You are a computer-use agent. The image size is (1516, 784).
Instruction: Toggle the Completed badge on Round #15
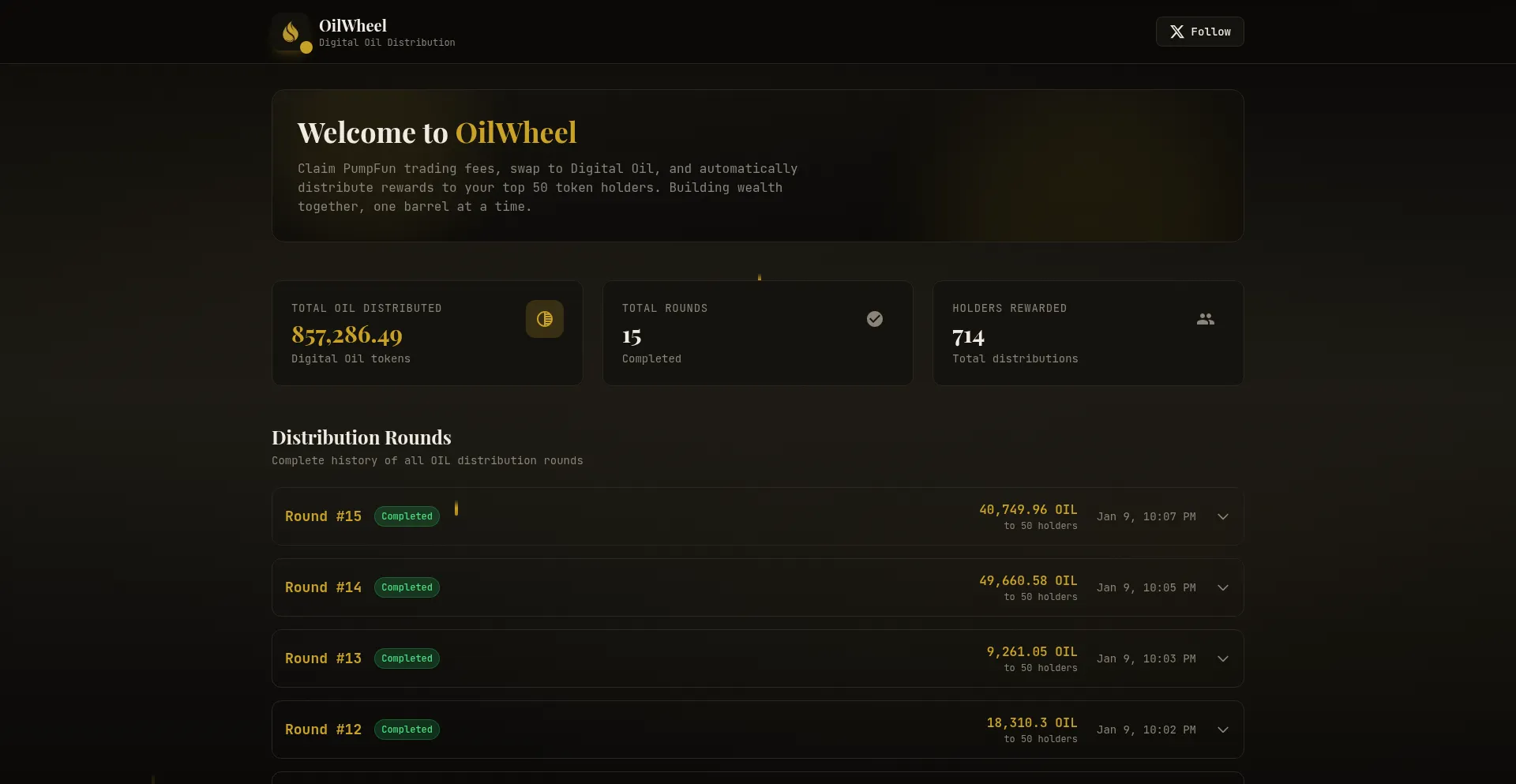[406, 516]
